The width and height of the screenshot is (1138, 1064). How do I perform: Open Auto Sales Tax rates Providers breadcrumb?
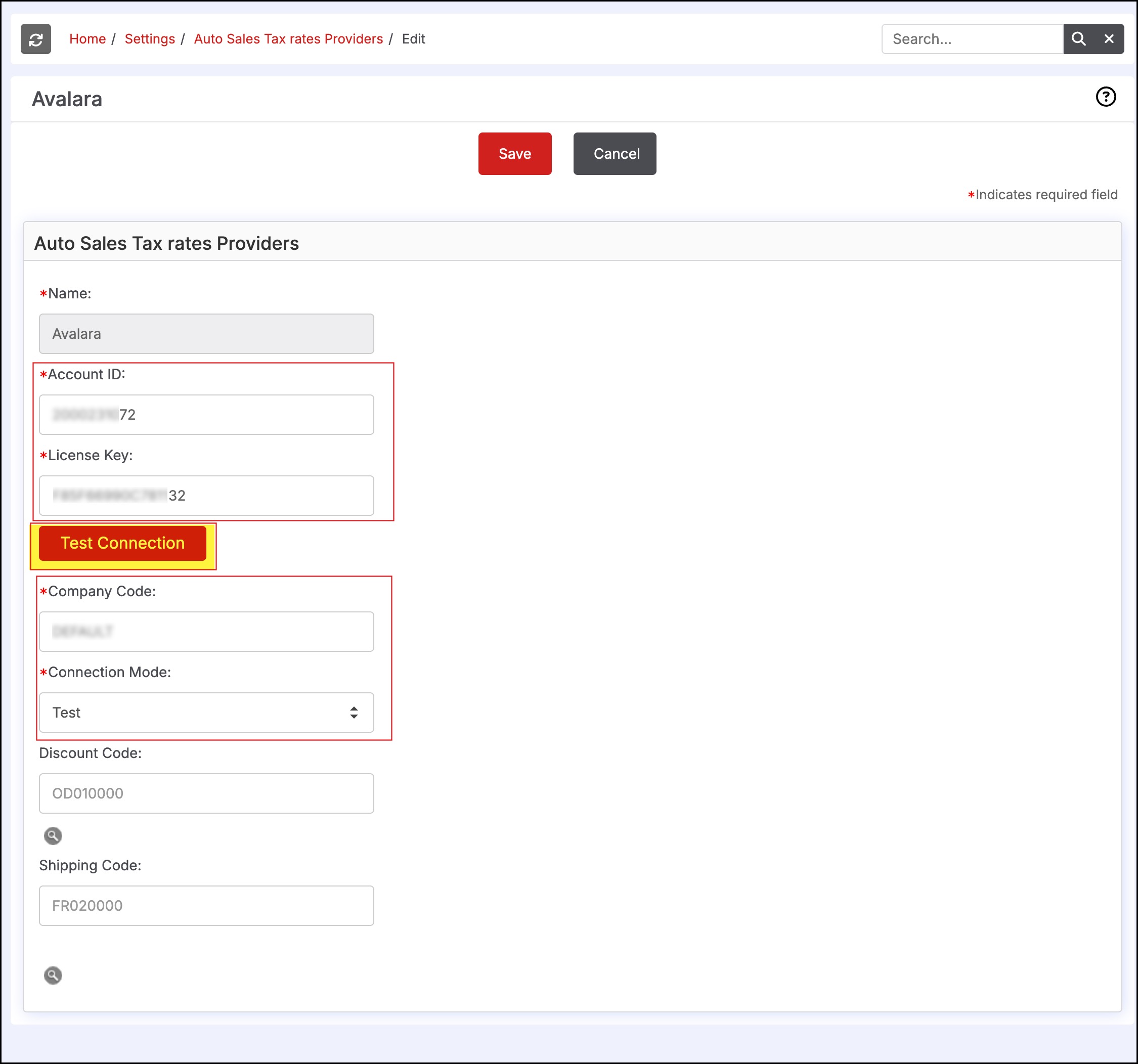[288, 39]
